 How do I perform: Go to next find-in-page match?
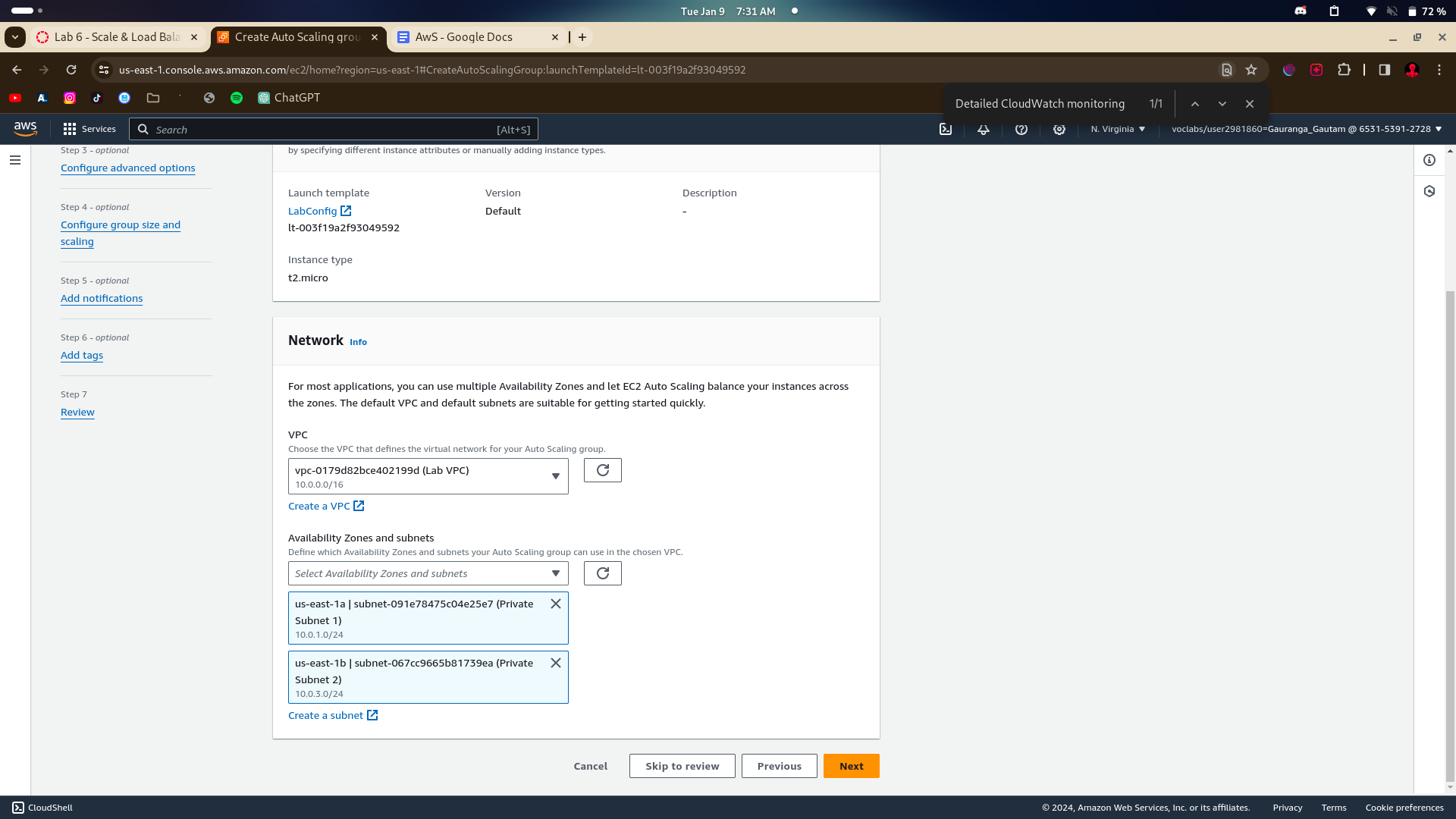(1222, 104)
